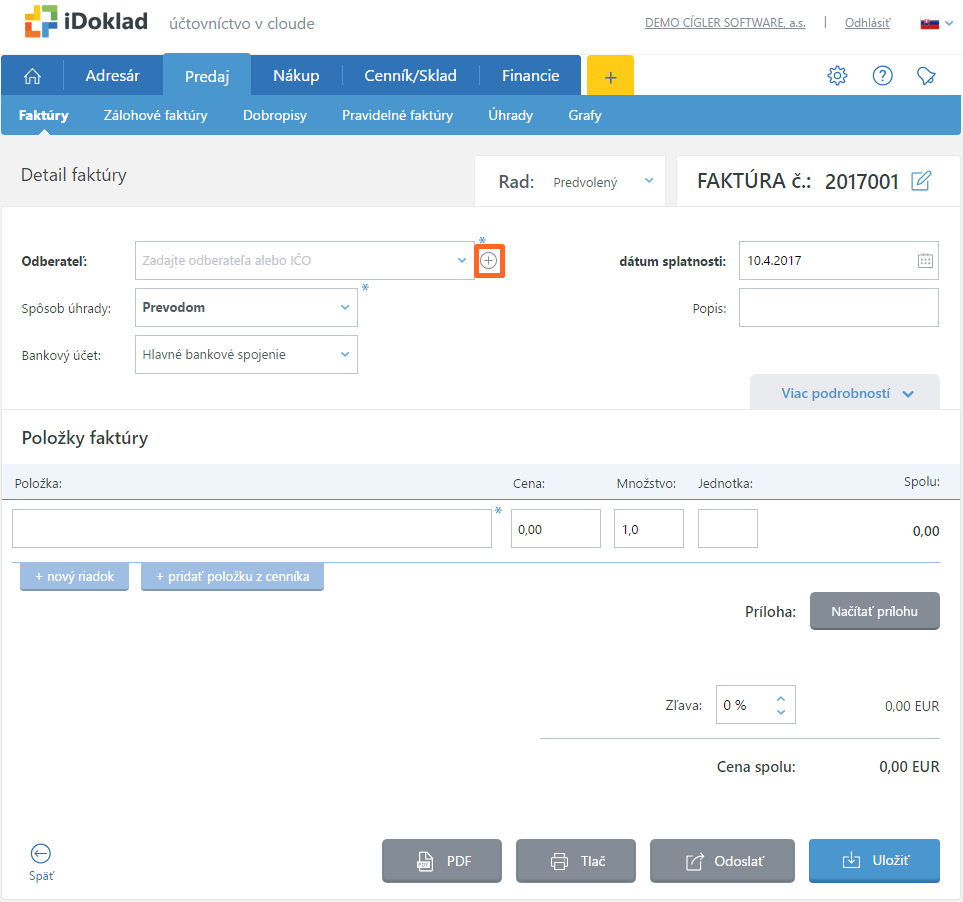Click the Uložiť save button
This screenshot has width=963, height=902.
874,861
